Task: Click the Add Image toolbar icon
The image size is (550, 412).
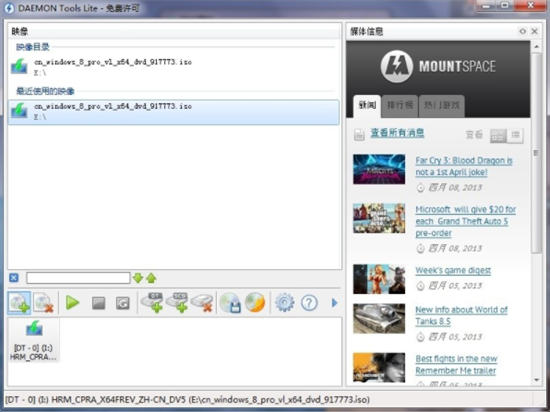Action: tap(19, 303)
